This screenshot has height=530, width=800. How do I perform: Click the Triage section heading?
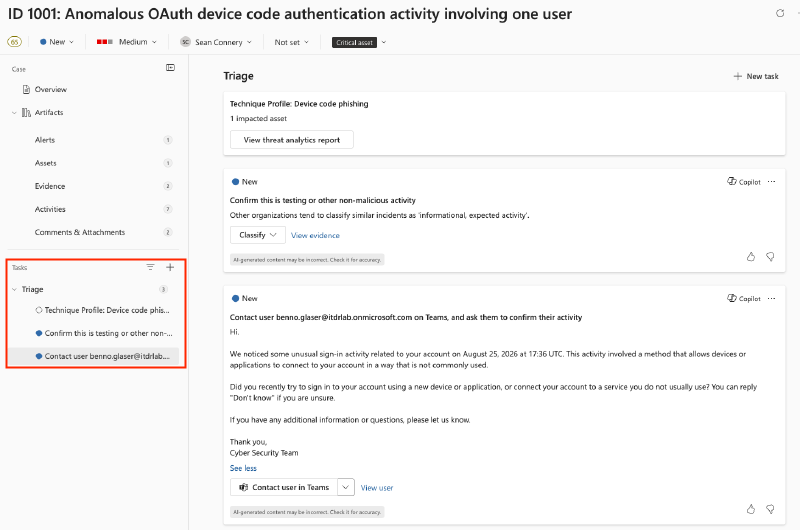click(238, 76)
